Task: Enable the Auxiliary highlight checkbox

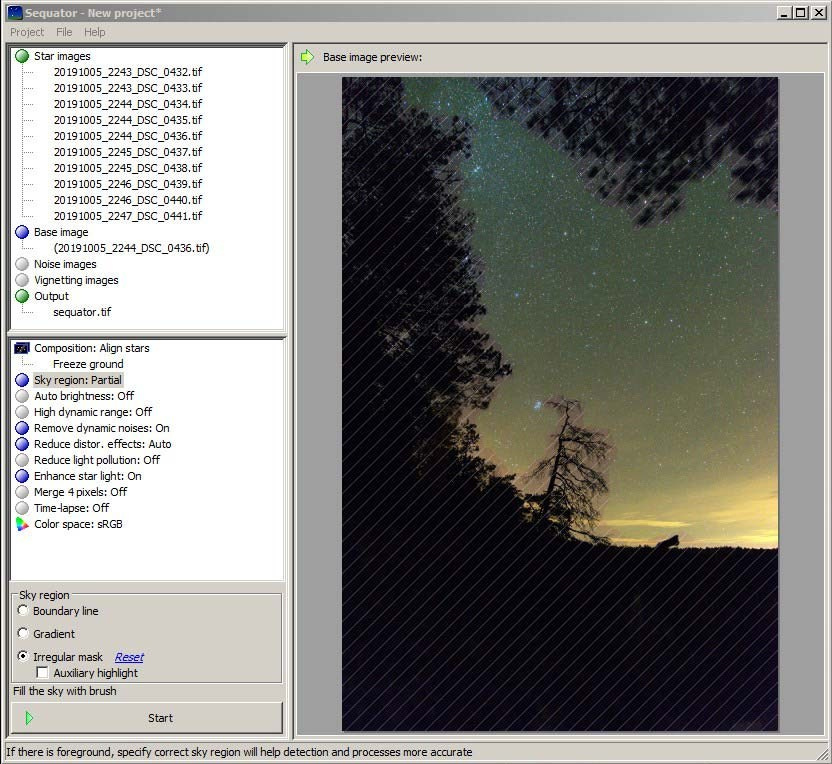Action: (42, 673)
